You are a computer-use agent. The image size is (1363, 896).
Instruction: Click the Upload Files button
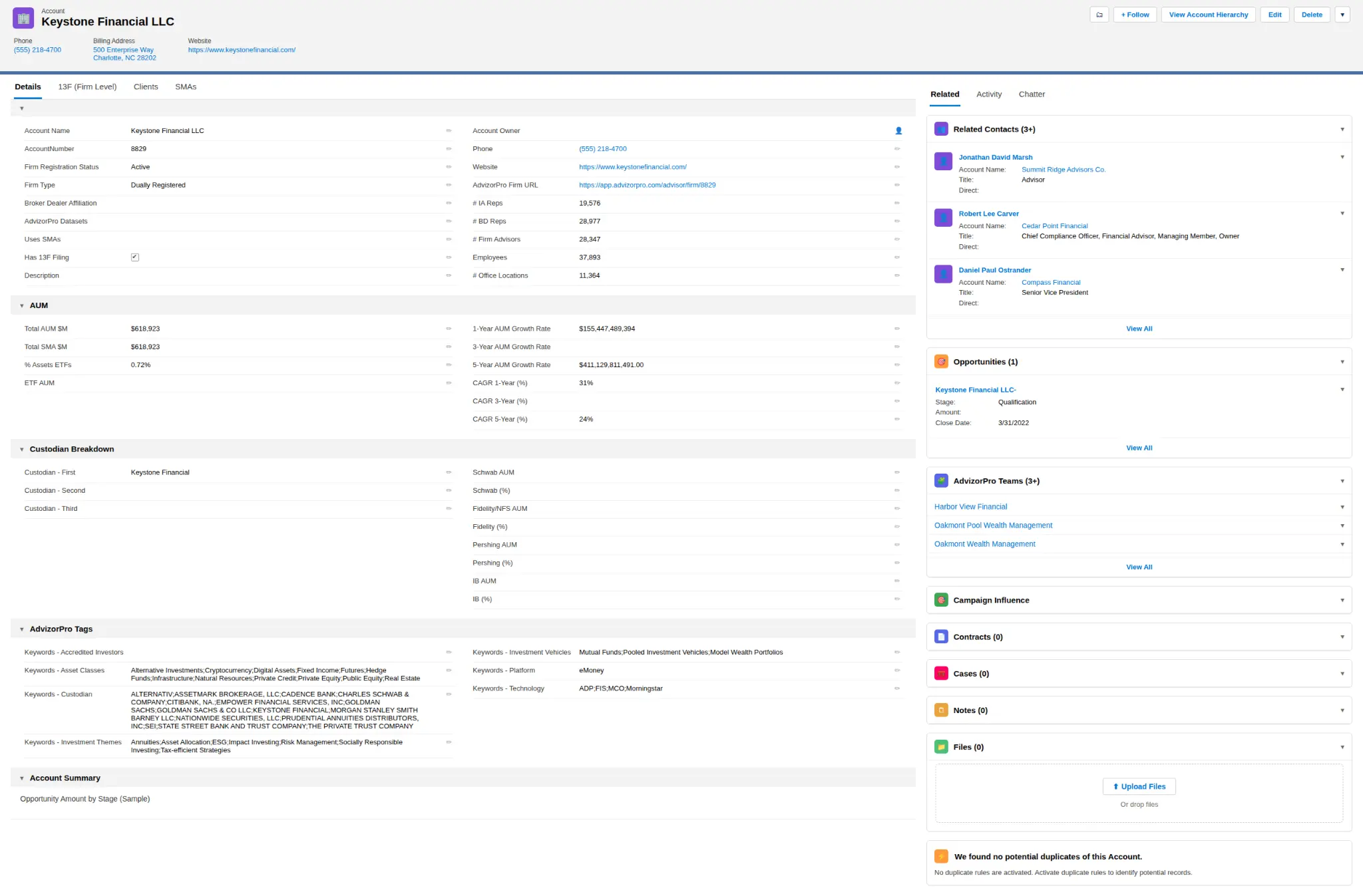coord(1139,786)
